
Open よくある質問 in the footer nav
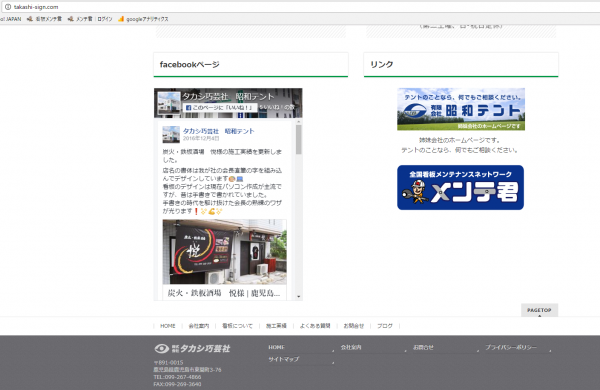315,326
